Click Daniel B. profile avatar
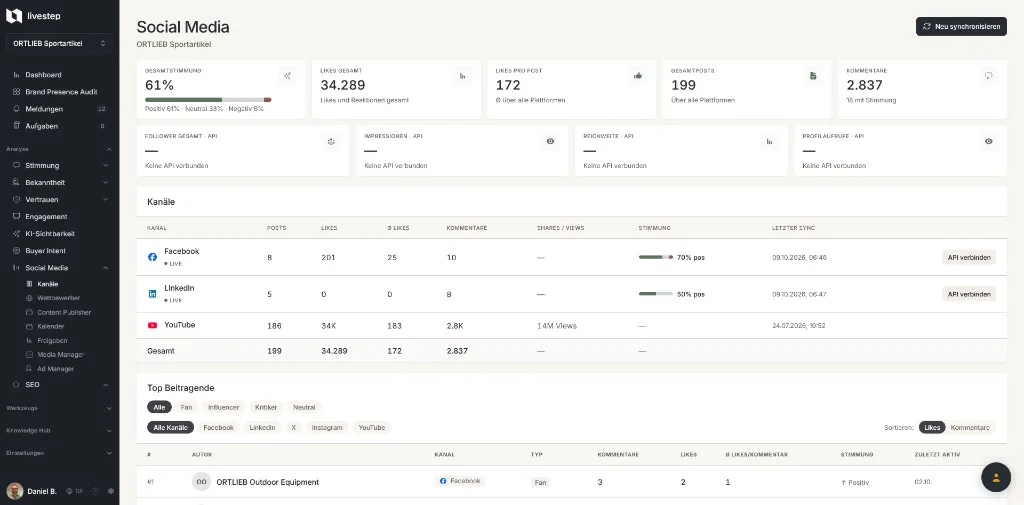1024x505 pixels. click(14, 491)
